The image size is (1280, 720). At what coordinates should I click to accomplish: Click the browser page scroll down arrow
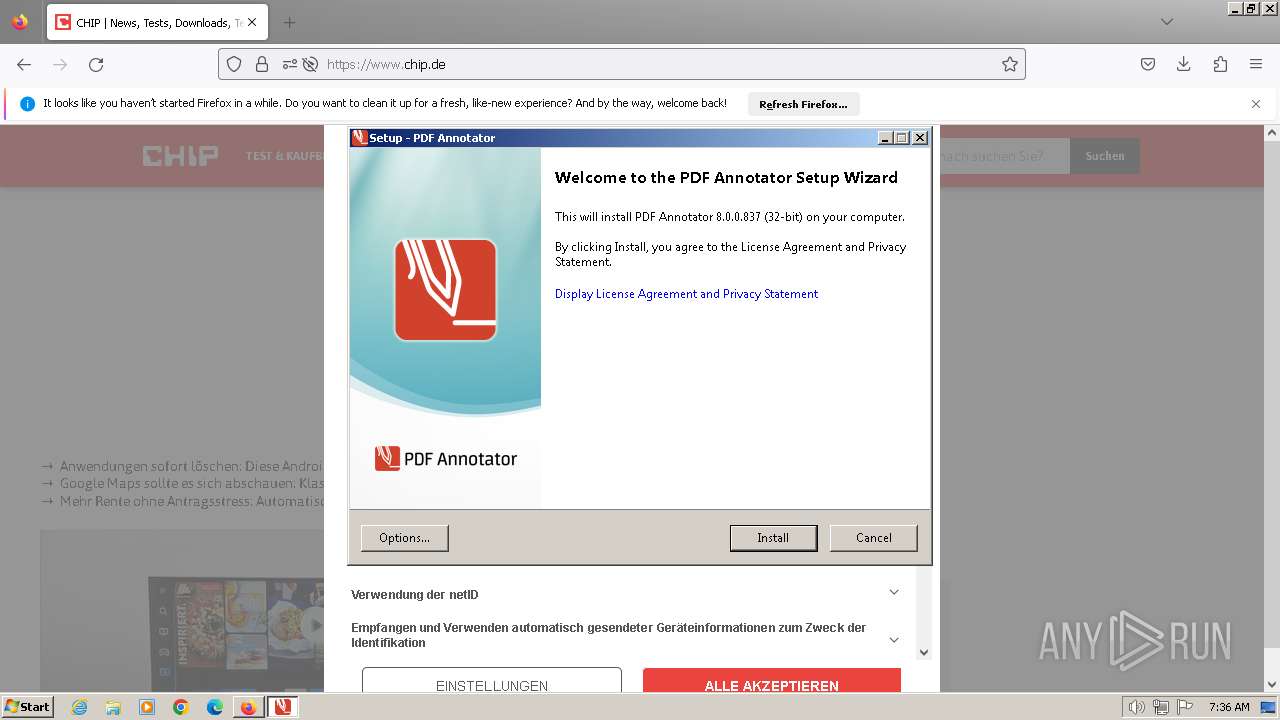1272,685
